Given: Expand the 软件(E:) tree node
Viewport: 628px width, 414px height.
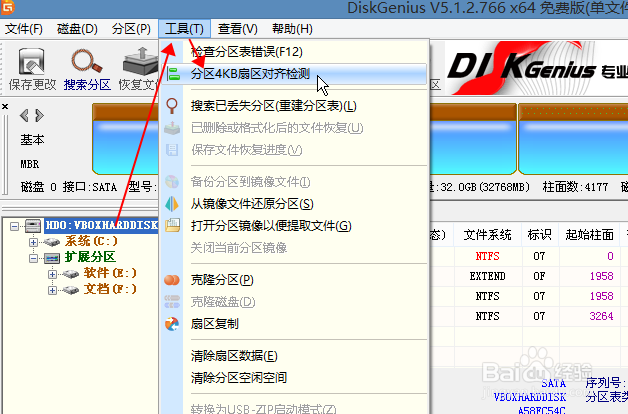Looking at the screenshot, I should coord(52,274).
